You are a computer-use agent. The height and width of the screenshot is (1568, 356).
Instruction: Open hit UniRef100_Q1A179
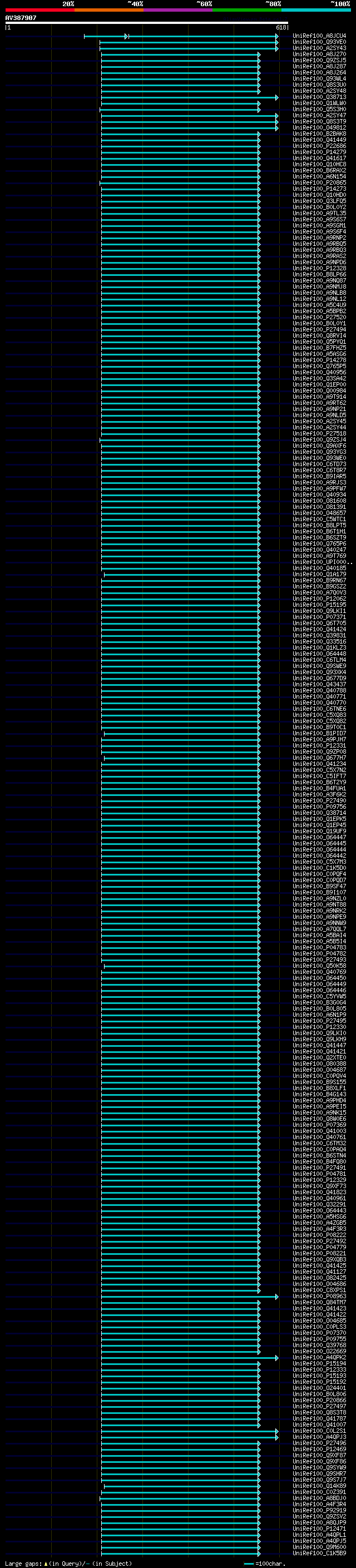pyautogui.click(x=319, y=574)
